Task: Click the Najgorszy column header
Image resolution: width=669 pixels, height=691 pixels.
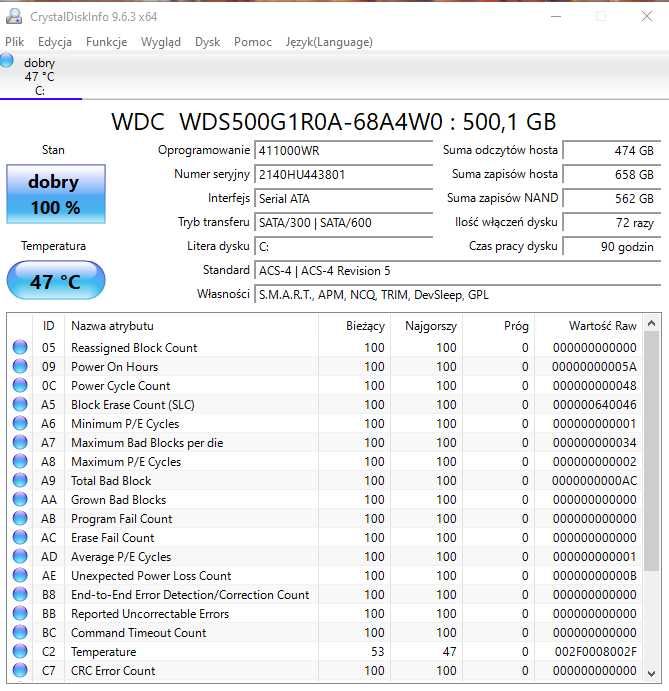Action: [426, 326]
